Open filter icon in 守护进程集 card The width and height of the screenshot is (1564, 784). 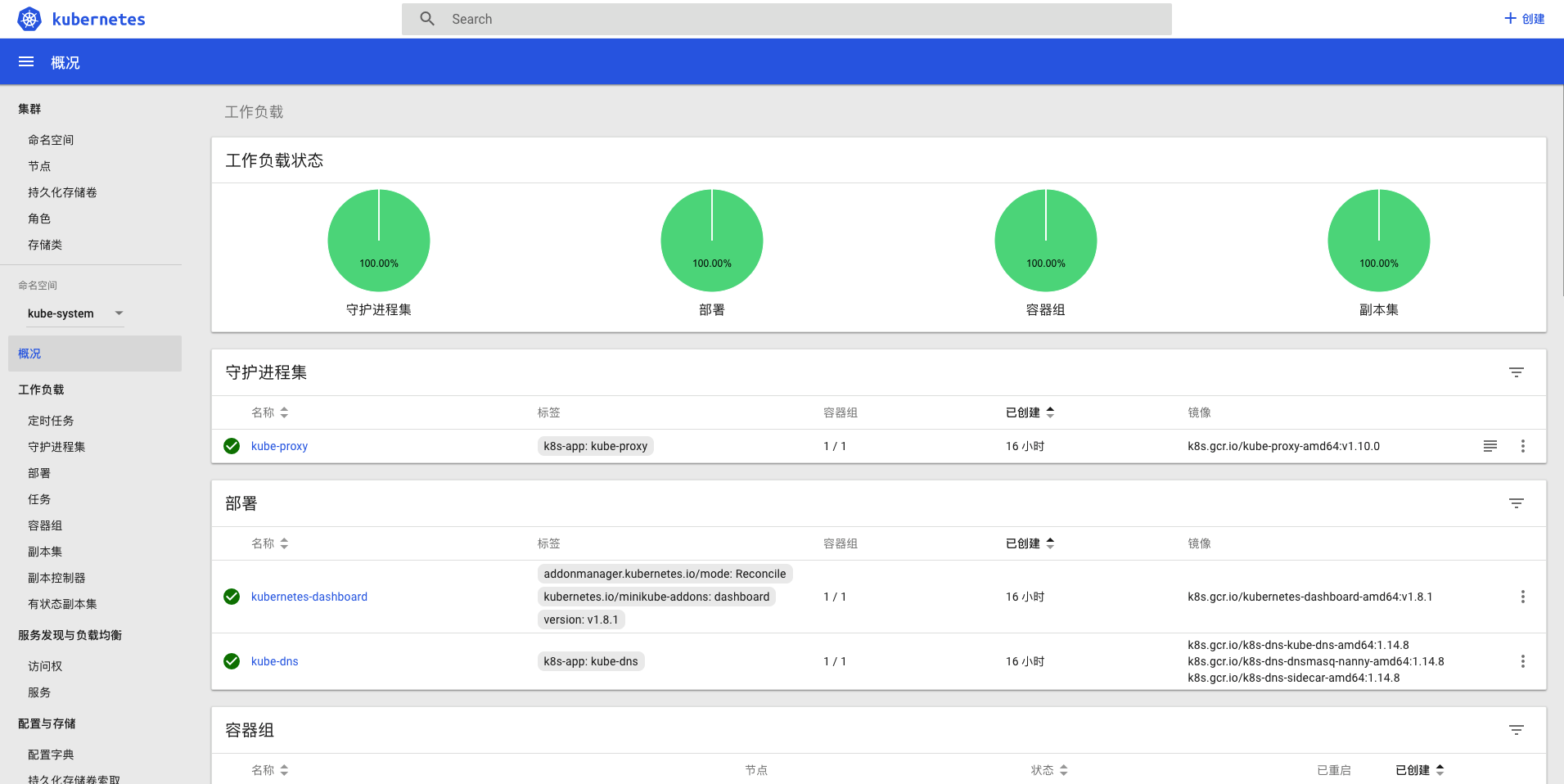pyautogui.click(x=1517, y=372)
